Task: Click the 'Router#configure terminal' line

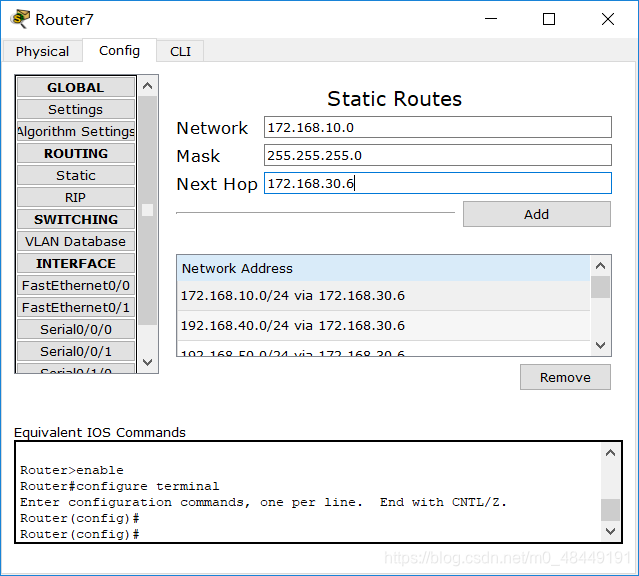Action: [x=119, y=486]
